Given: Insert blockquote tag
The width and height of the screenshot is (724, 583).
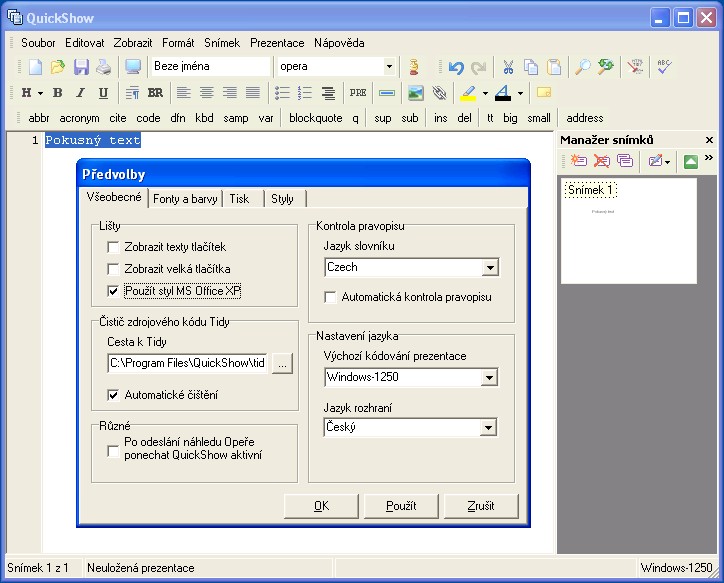Looking at the screenshot, I should (316, 118).
